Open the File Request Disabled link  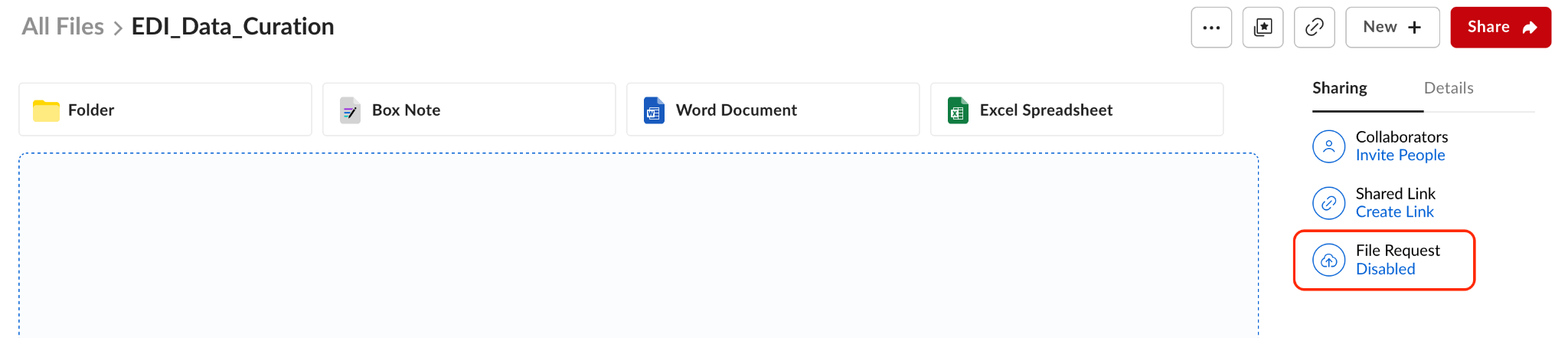pyautogui.click(x=1386, y=269)
